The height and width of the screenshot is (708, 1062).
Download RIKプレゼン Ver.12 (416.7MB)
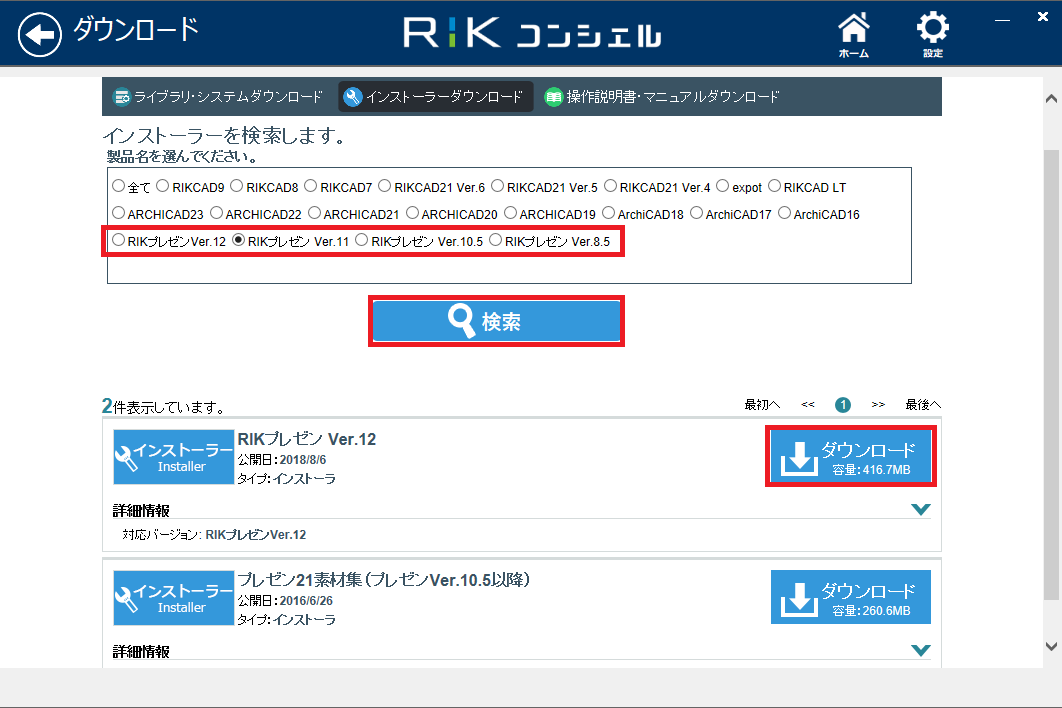pyautogui.click(x=851, y=456)
